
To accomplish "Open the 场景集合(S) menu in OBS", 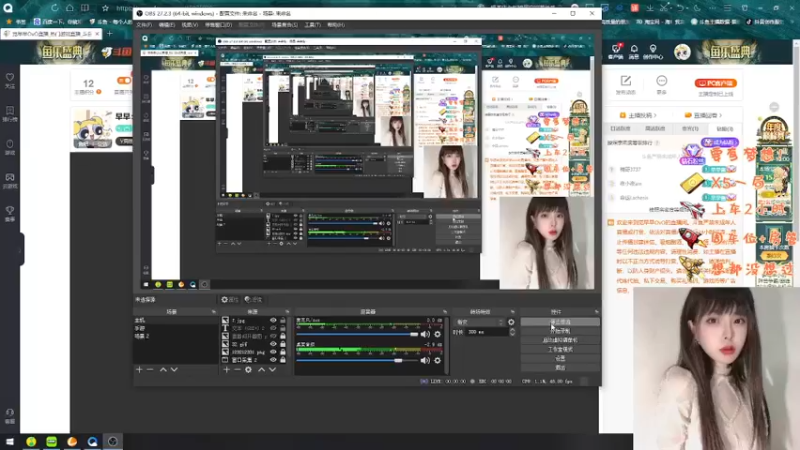I will coord(285,24).
